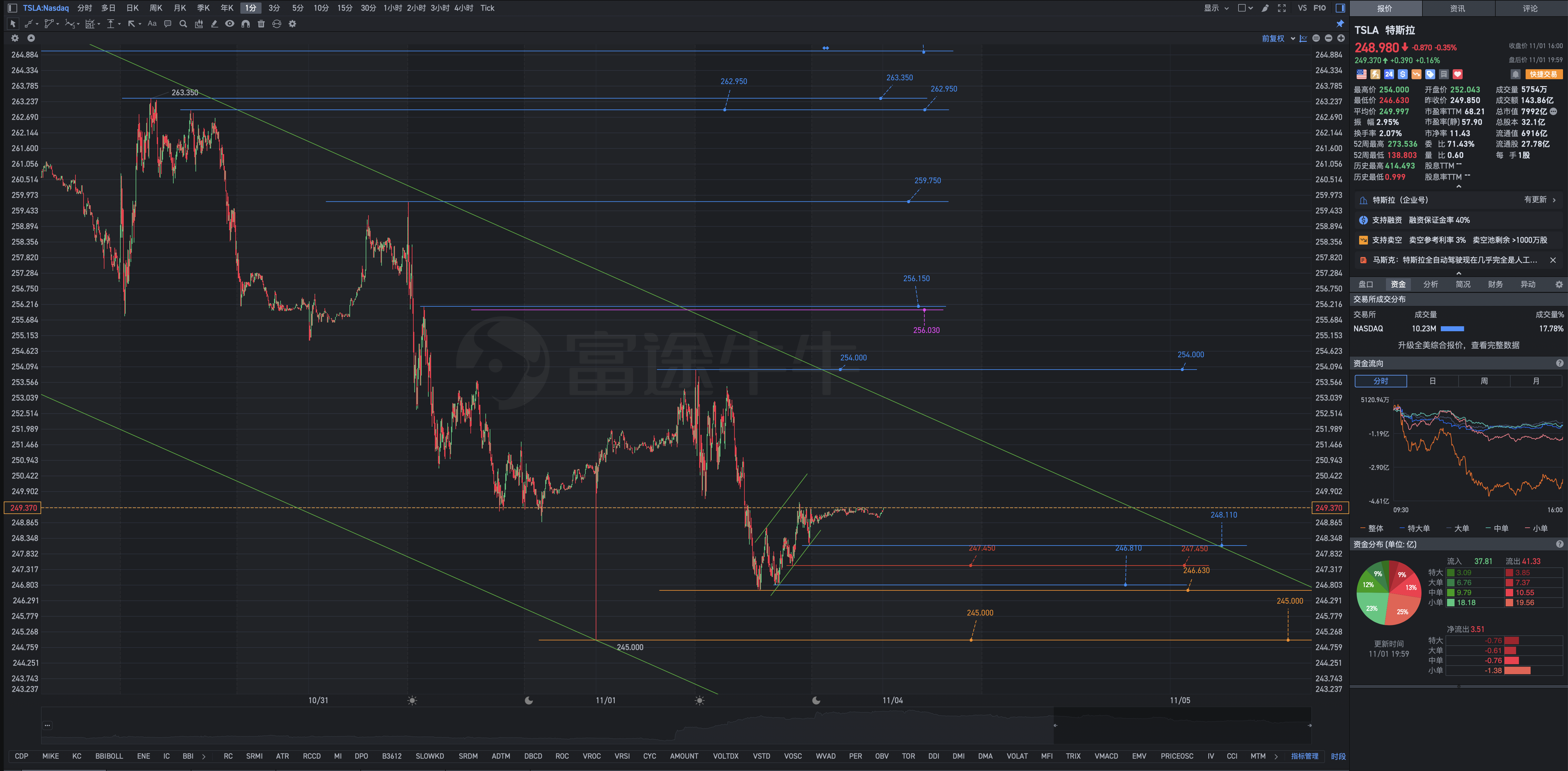Image resolution: width=1568 pixels, height=771 pixels.
Task: Switch to the 分析 tab
Action: tap(1431, 284)
